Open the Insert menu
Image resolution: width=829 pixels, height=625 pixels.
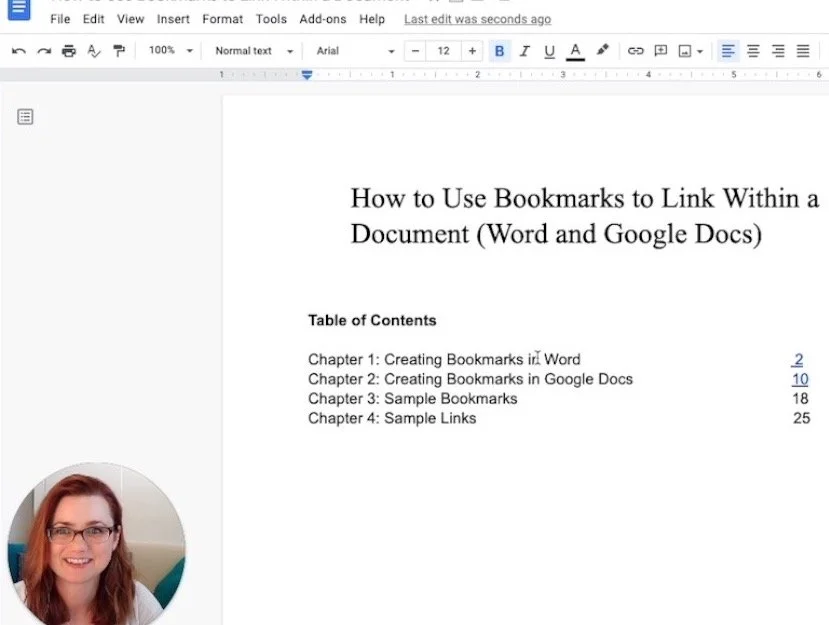tap(173, 19)
